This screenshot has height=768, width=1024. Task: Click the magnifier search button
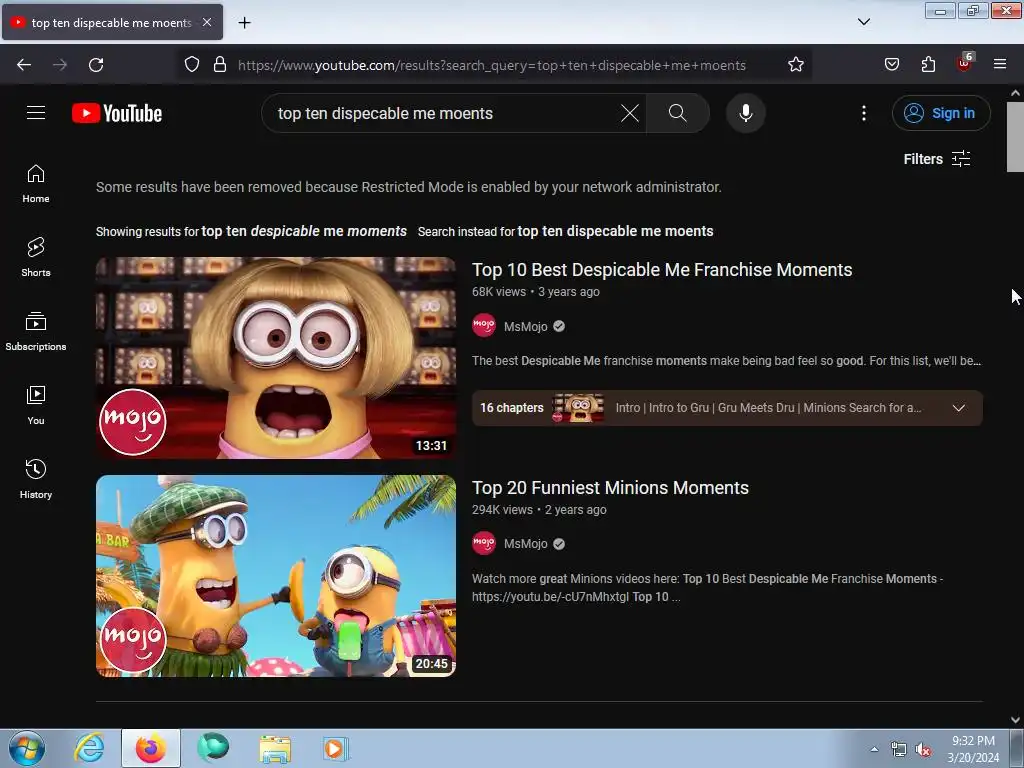pos(677,113)
